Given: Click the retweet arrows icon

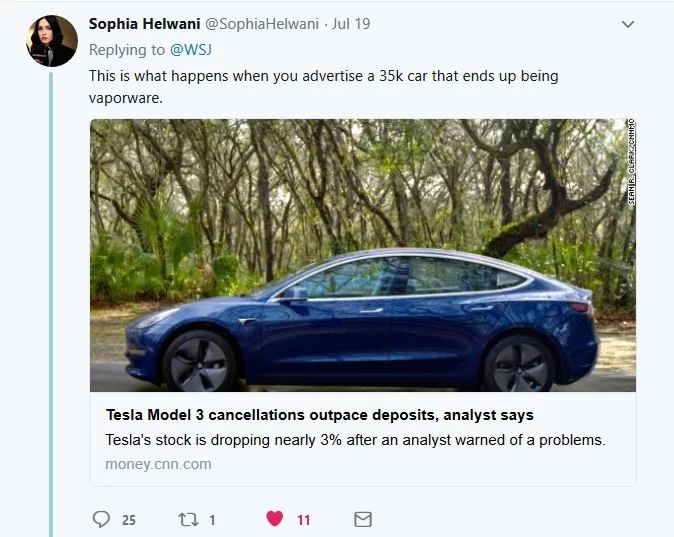Looking at the screenshot, I should [x=187, y=519].
